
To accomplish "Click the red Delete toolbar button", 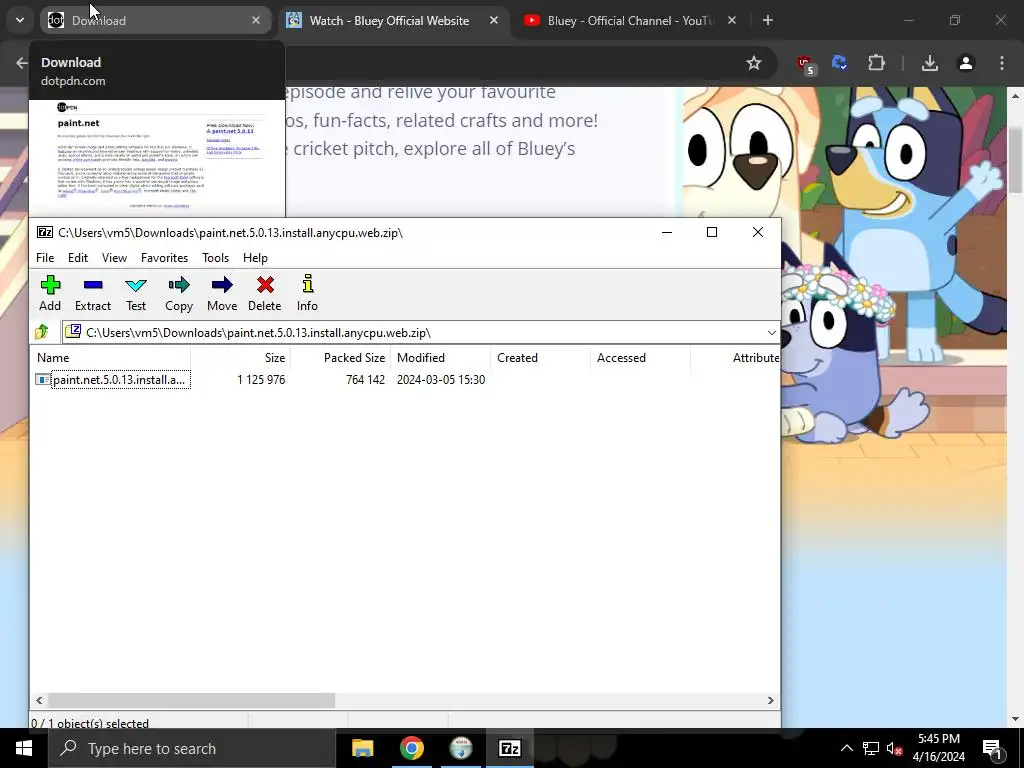I will coord(264,293).
